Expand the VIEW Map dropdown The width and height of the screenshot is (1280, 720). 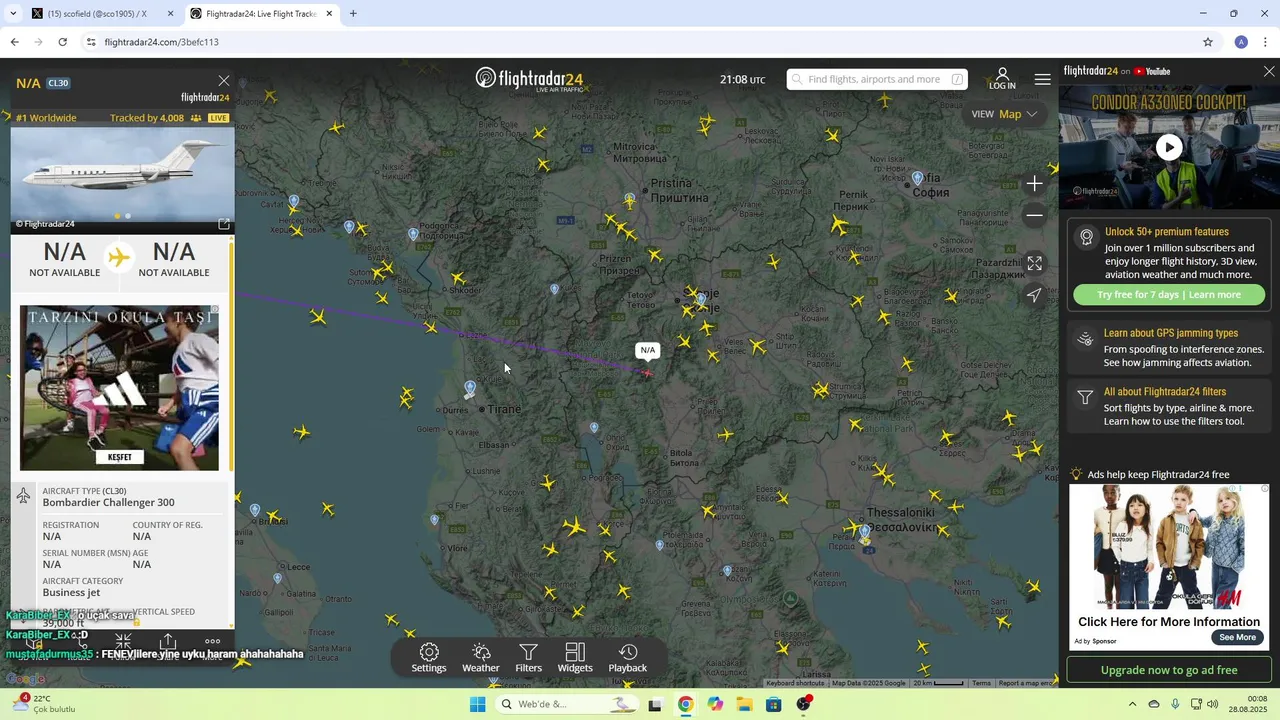coord(1005,114)
